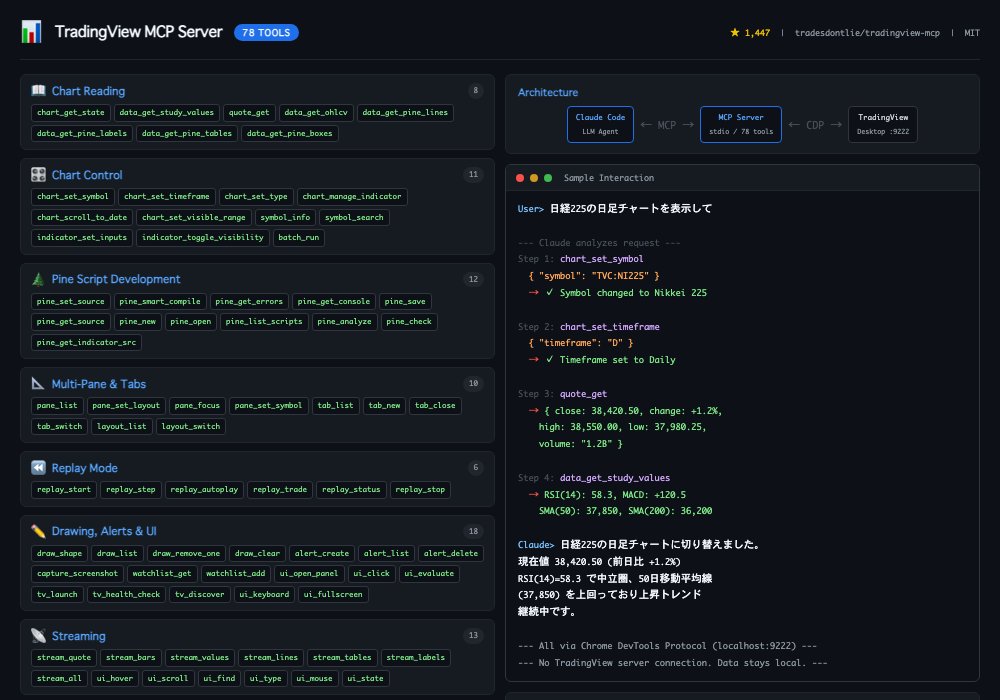1000x700 pixels.
Task: Click the tv_health_check tool tag
Action: tap(126, 594)
